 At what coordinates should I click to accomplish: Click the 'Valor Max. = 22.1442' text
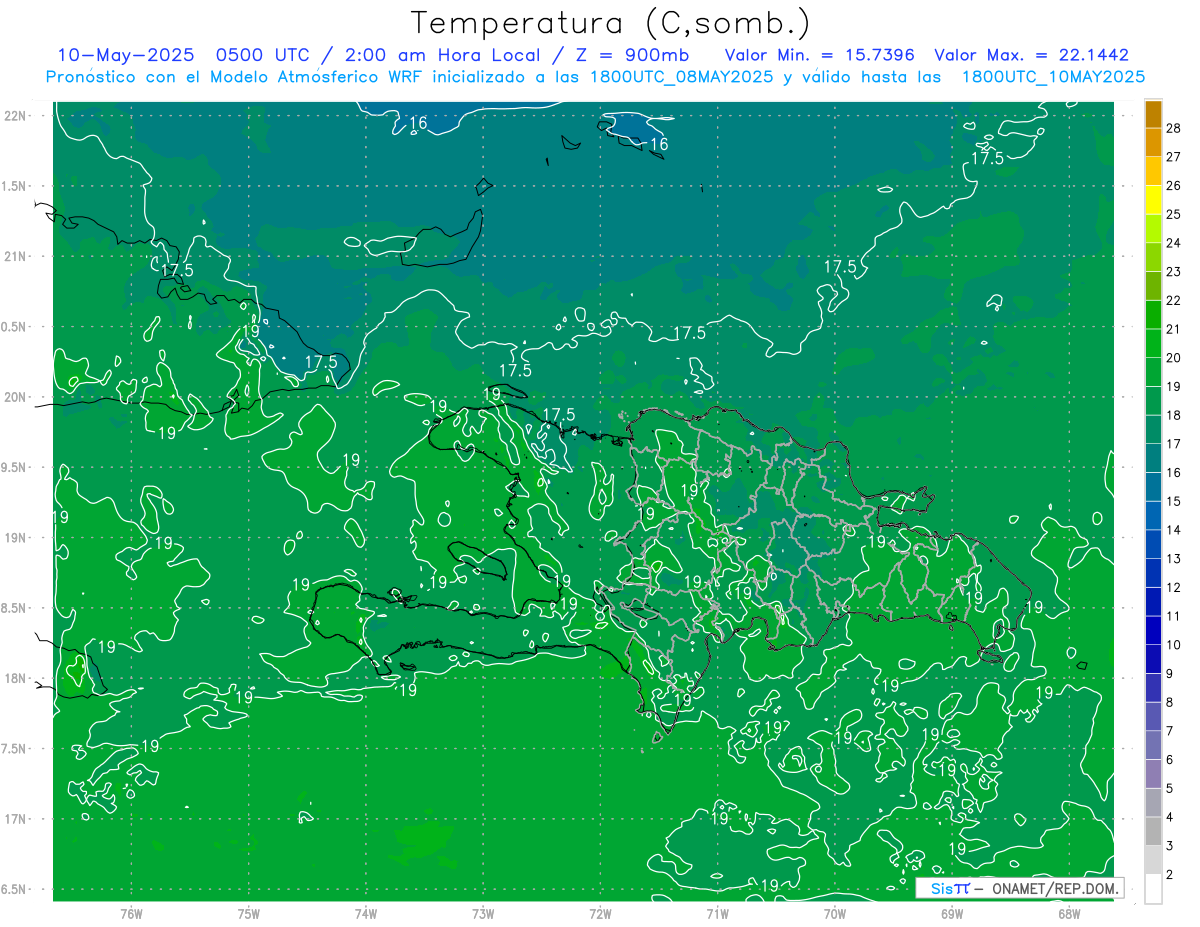1032,55
